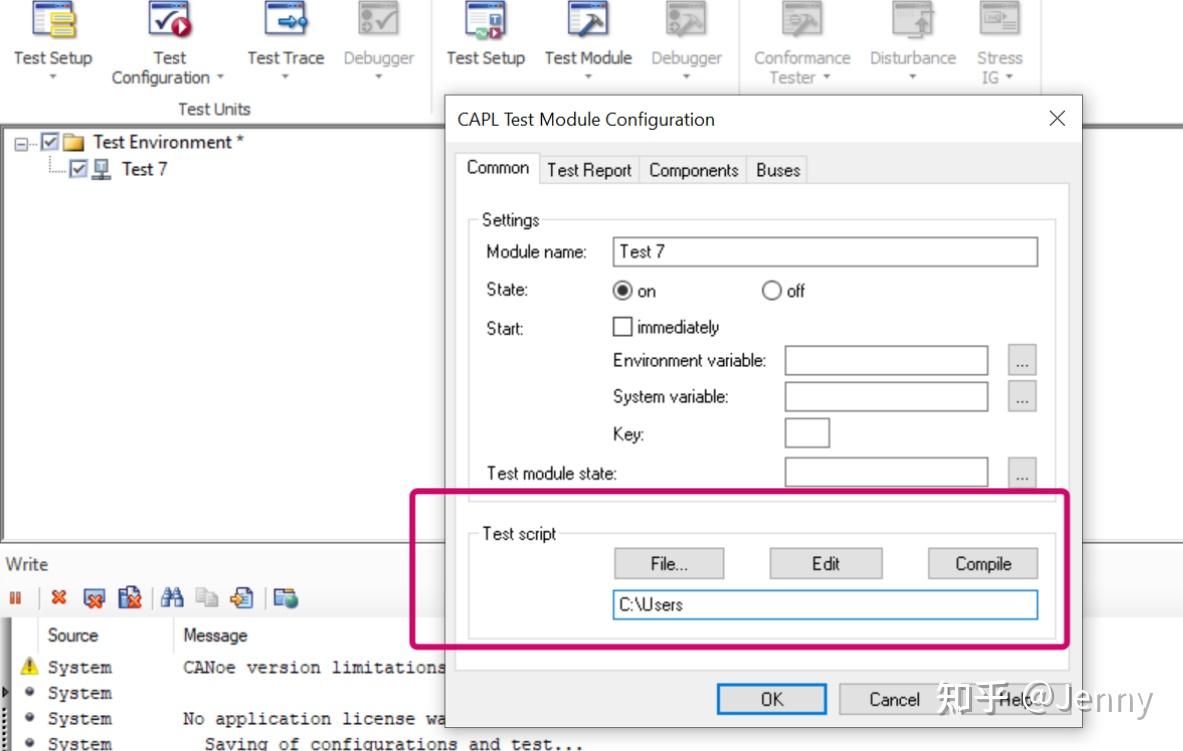1183x751 pixels.
Task: Open the Components tab
Action: pyautogui.click(x=693, y=170)
